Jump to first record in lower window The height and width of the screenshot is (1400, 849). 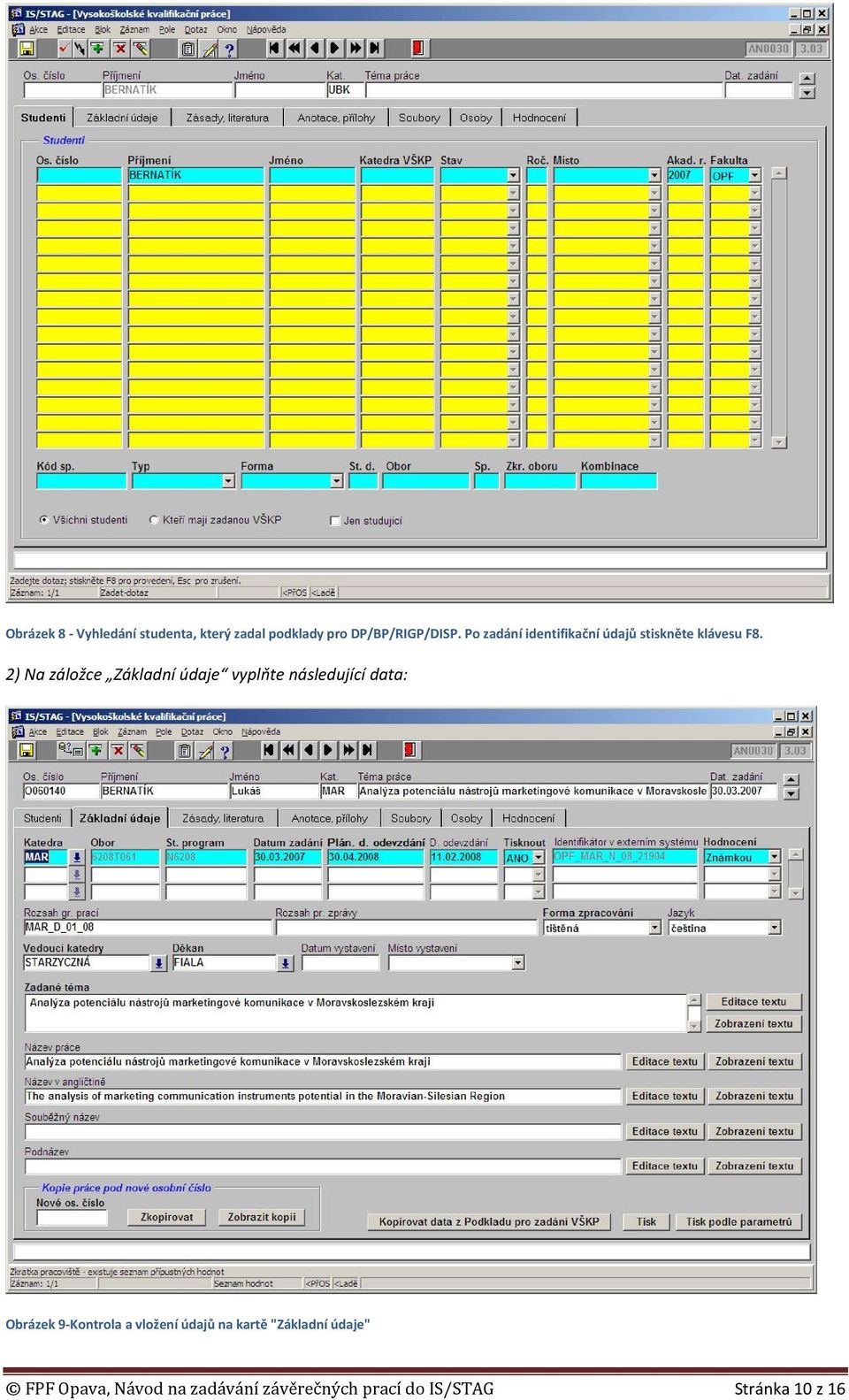269,750
